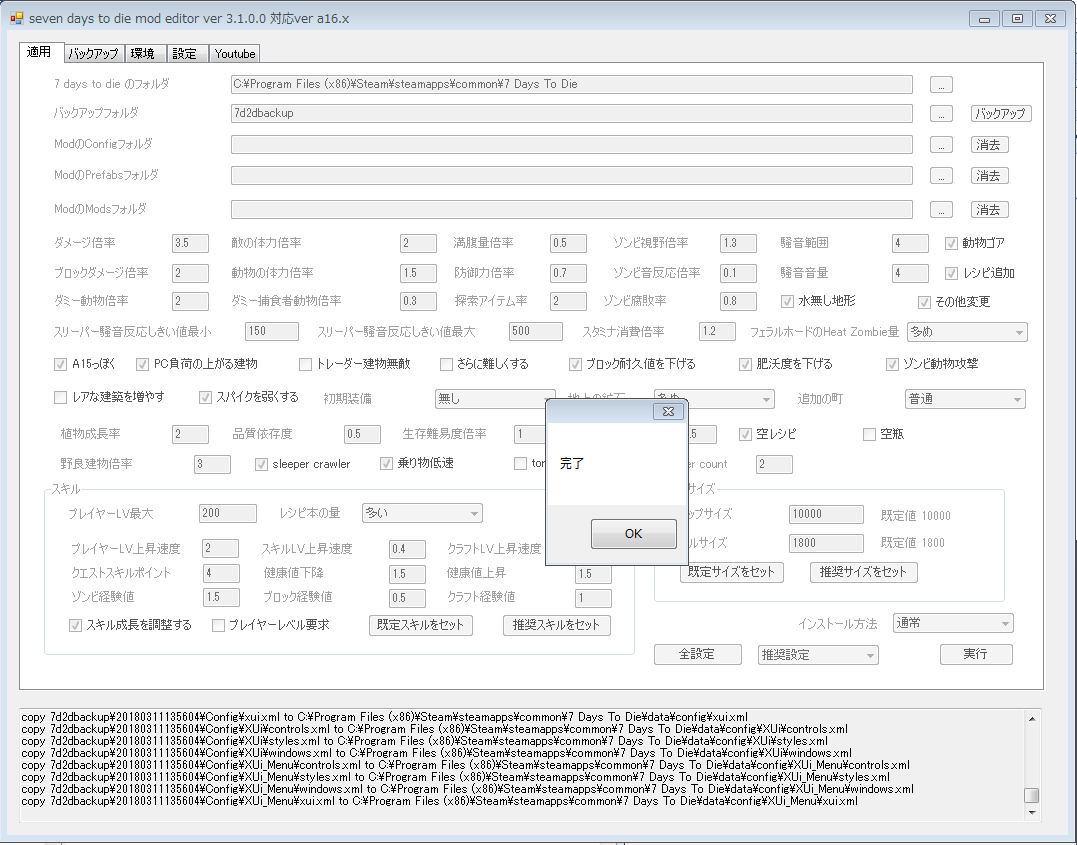Clear the ModのConfigフォルダ with 消去

point(989,145)
